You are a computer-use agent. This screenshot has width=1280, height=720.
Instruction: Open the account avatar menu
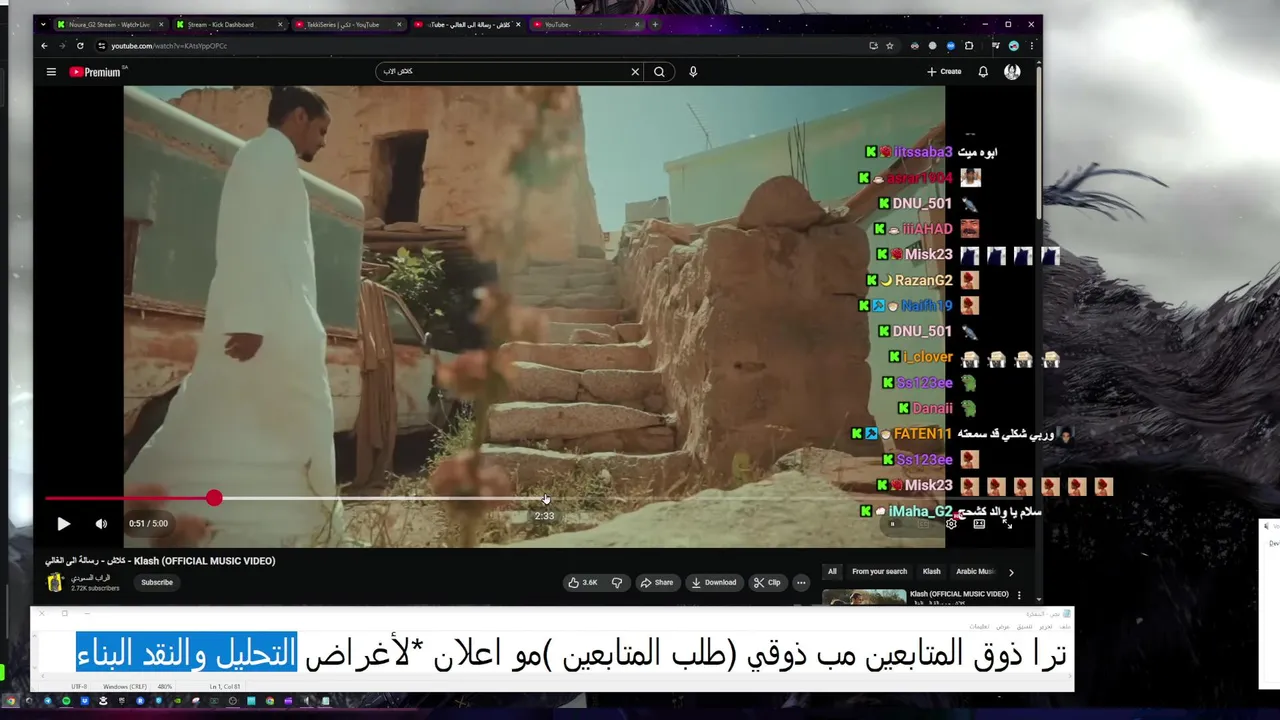[x=1012, y=72]
